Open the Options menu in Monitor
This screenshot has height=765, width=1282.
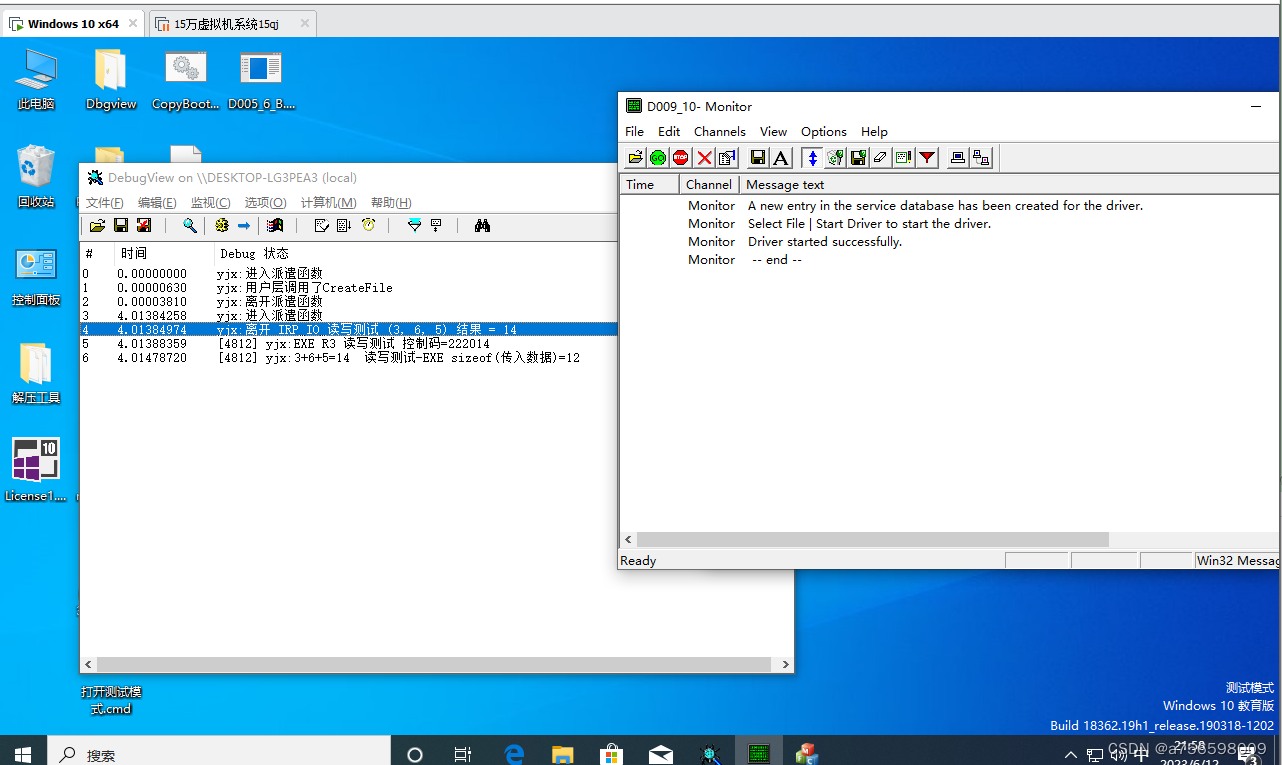click(824, 131)
